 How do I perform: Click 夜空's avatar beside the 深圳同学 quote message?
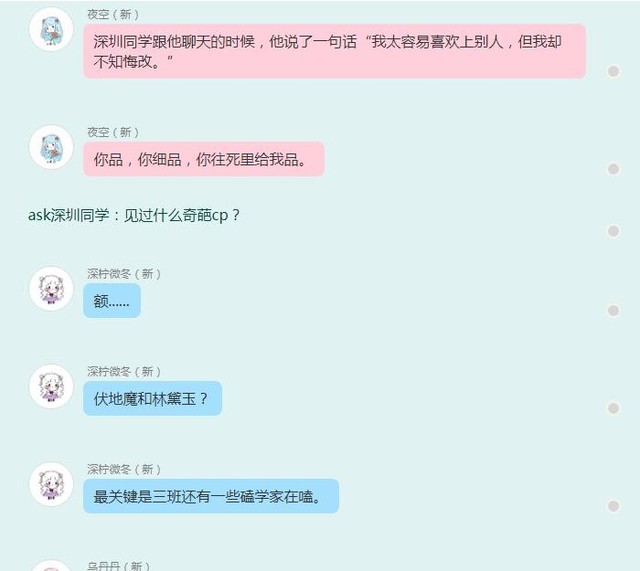coord(51,29)
